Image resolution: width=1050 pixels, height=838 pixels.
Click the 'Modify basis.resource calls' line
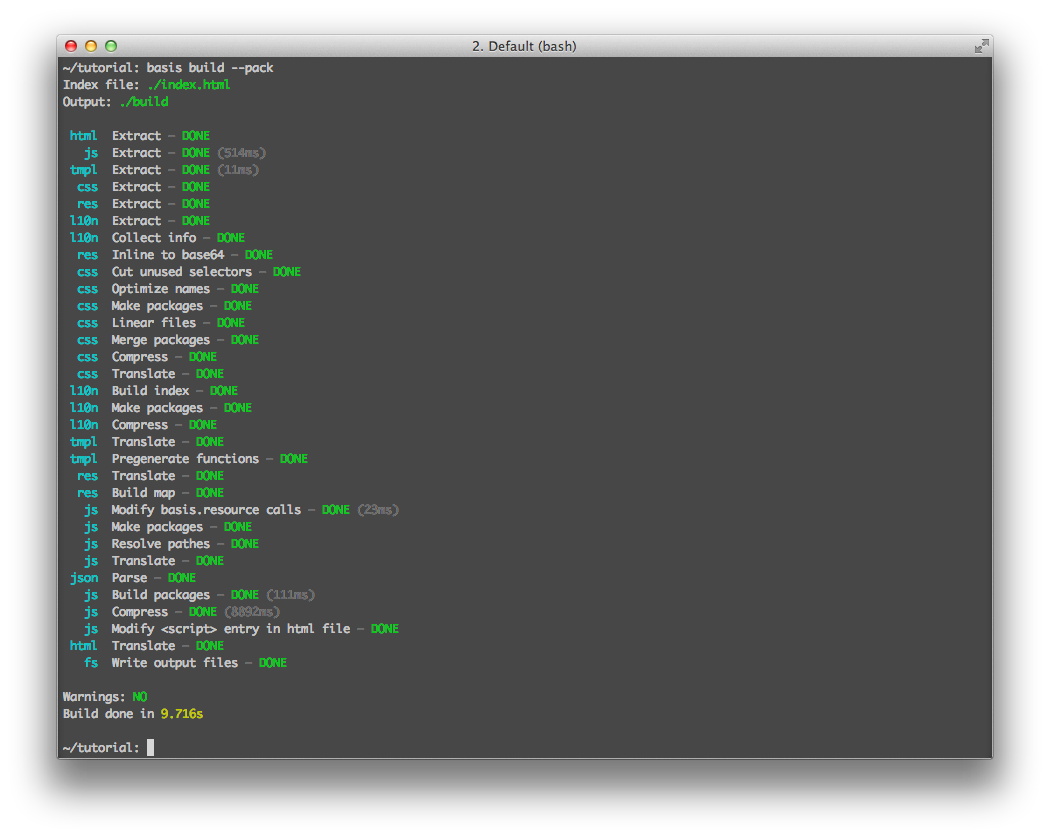242,510
